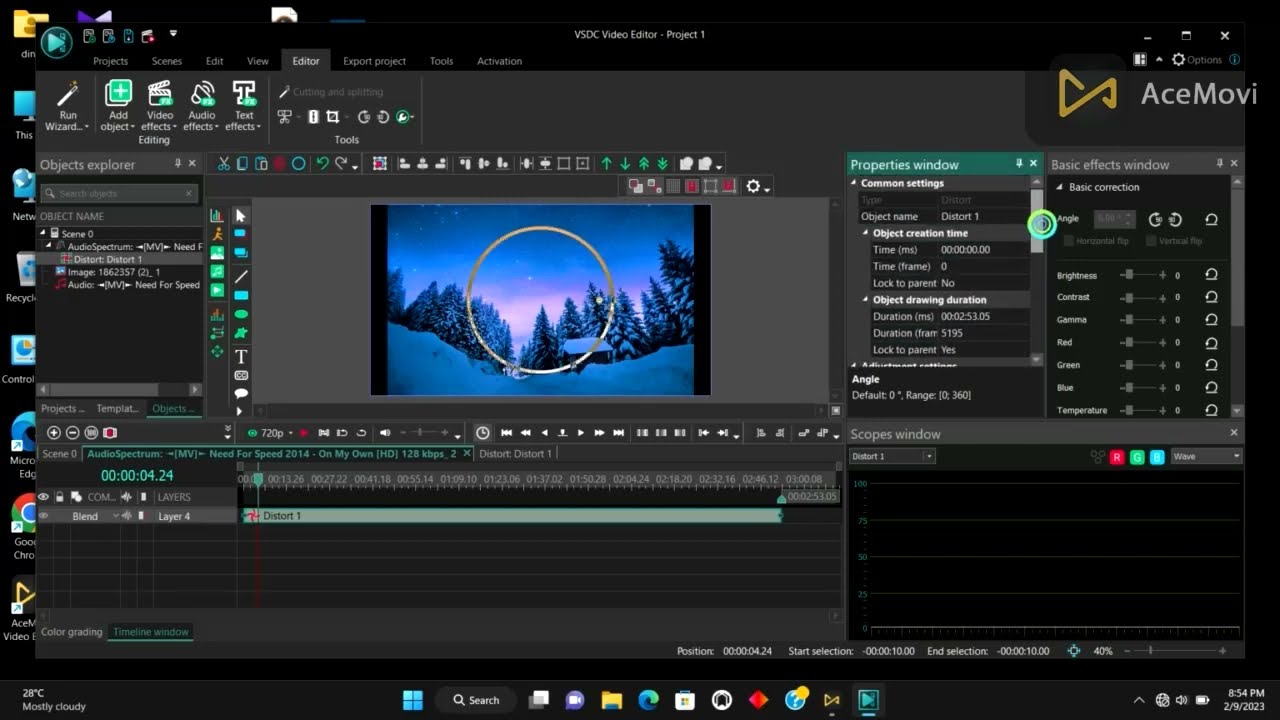The height and width of the screenshot is (720, 1280).
Task: Click the green move-down-one-layer arrow
Action: pyautogui.click(x=625, y=164)
